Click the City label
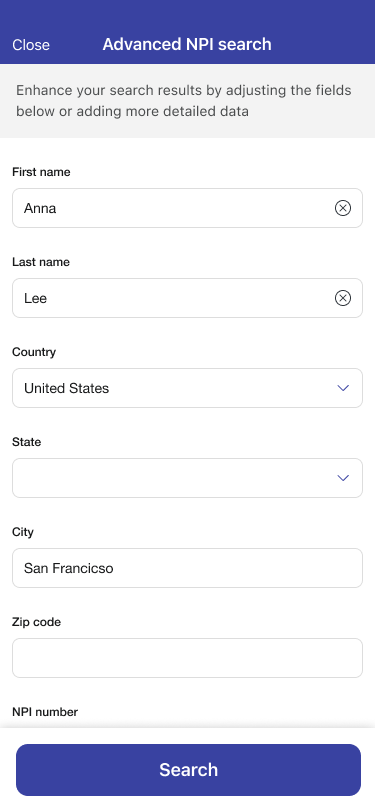The image size is (375, 812). [x=23, y=532]
